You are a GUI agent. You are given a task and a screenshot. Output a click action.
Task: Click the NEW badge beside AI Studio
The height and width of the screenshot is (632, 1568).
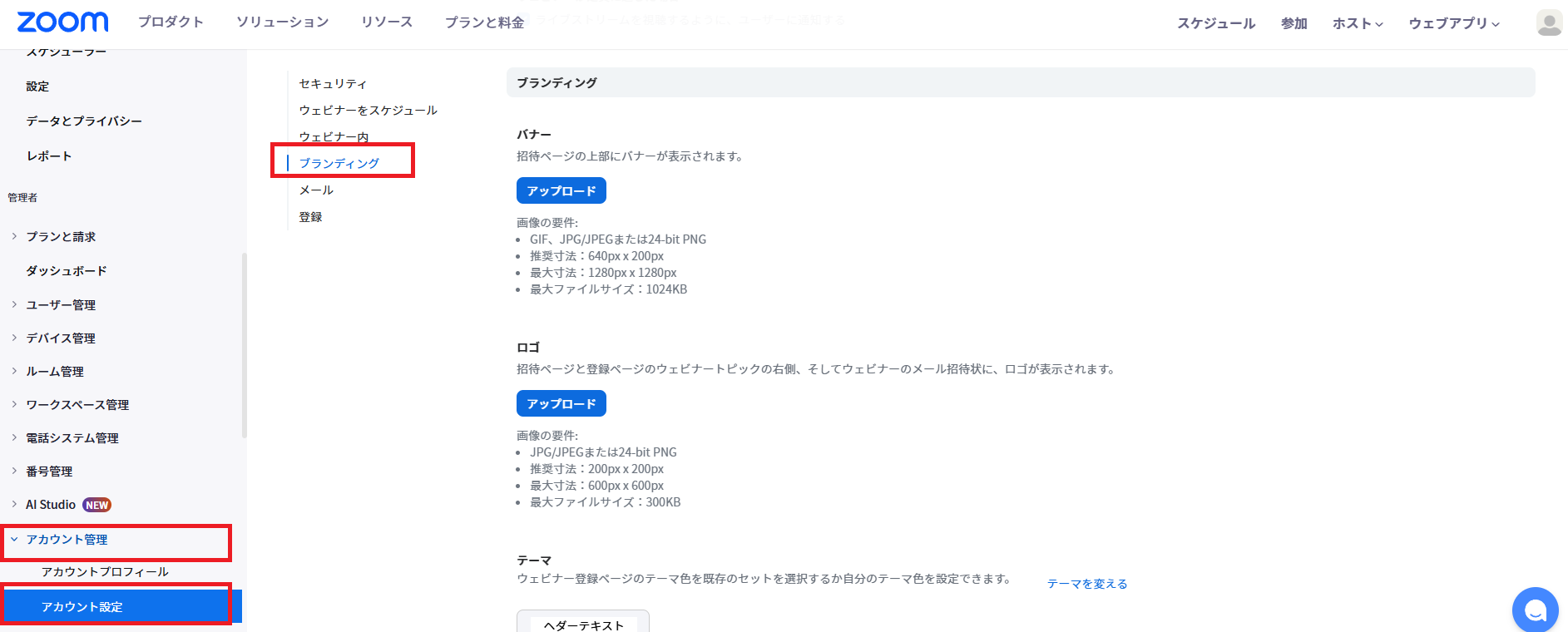[96, 505]
